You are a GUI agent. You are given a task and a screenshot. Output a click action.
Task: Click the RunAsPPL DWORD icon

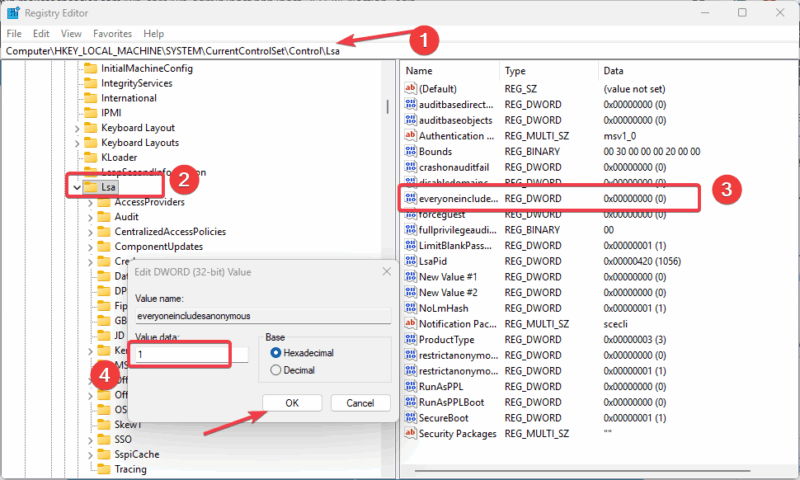(x=411, y=386)
